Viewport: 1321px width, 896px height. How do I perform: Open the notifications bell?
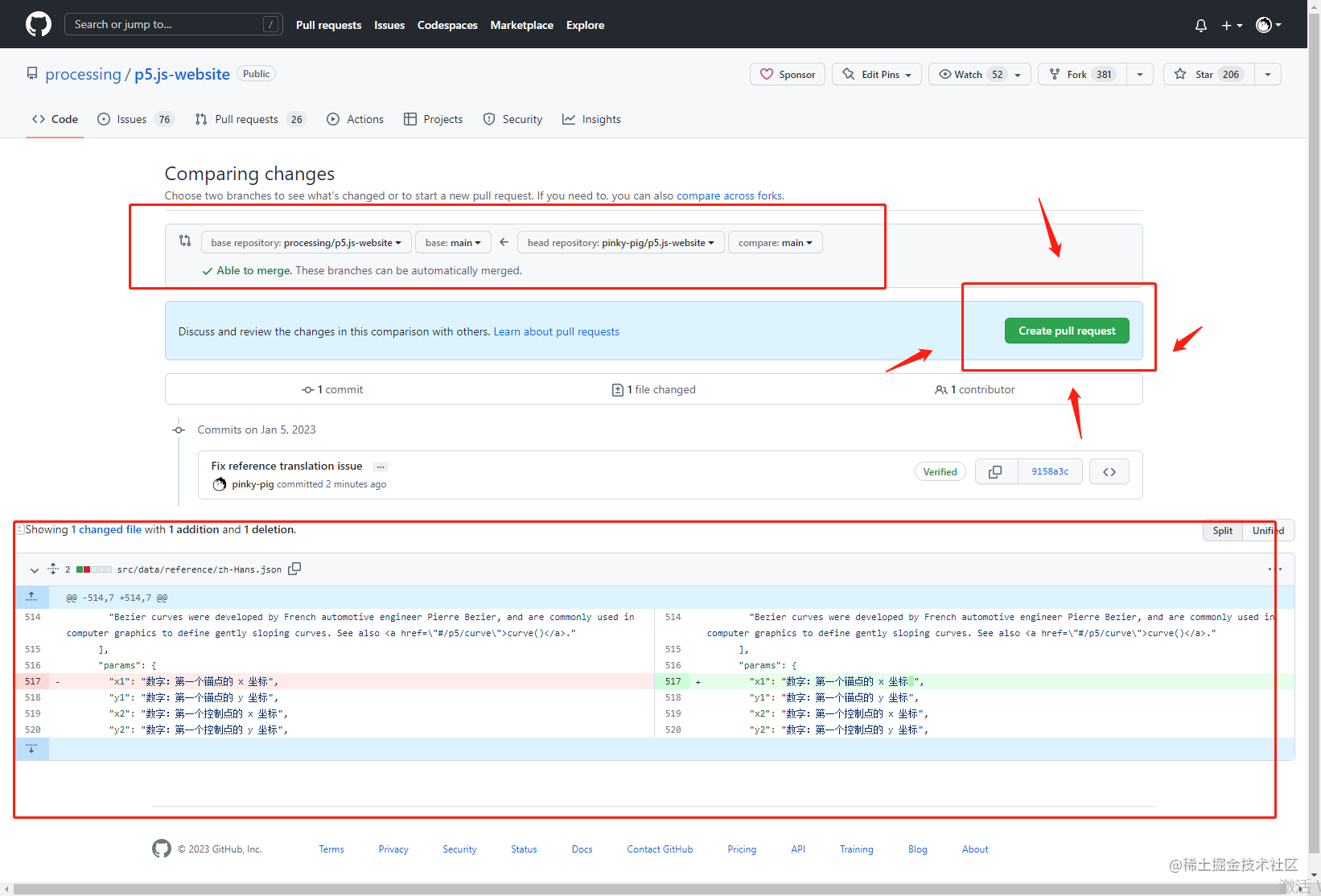pyautogui.click(x=1201, y=25)
